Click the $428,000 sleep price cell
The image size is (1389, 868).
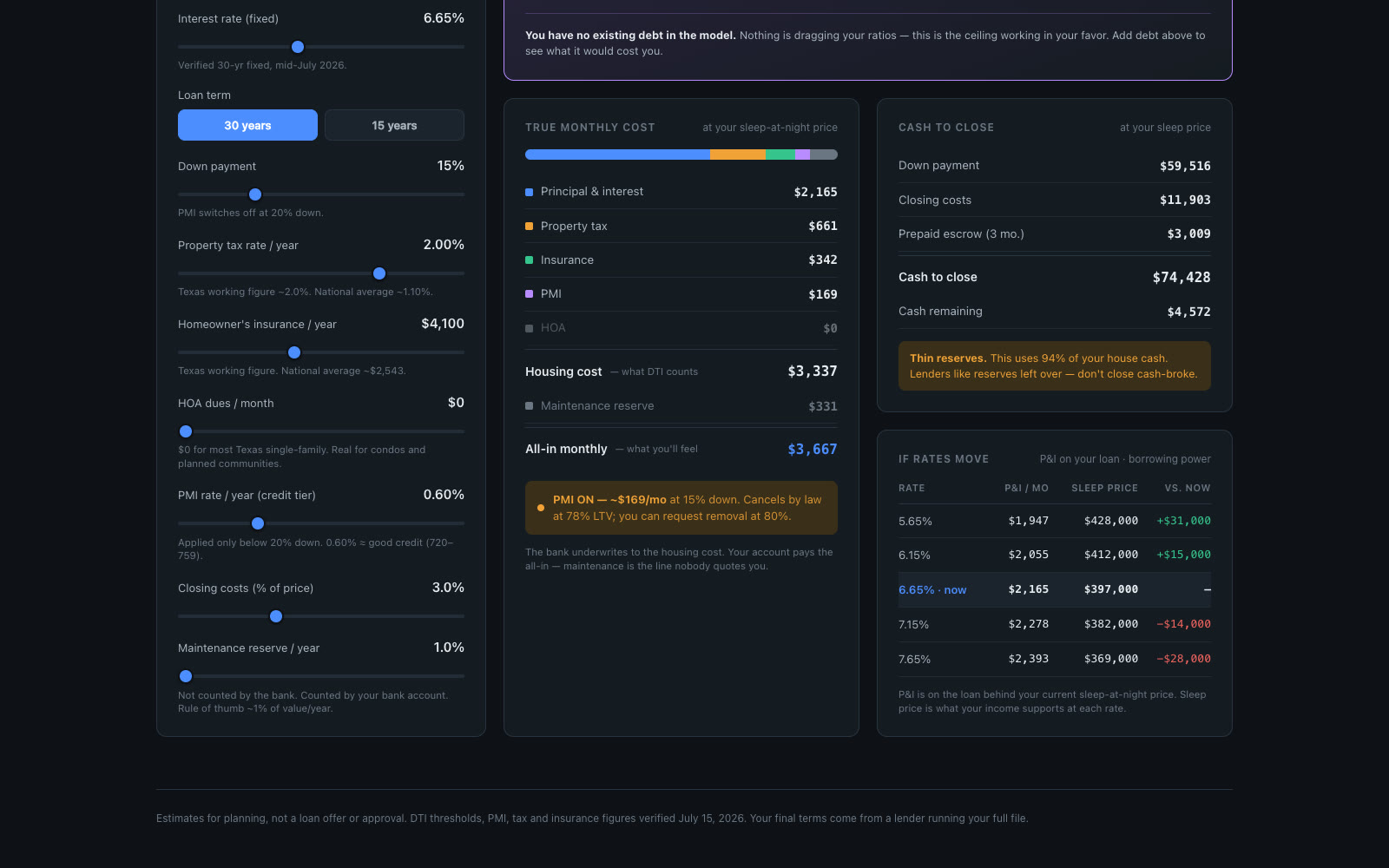tap(1111, 521)
